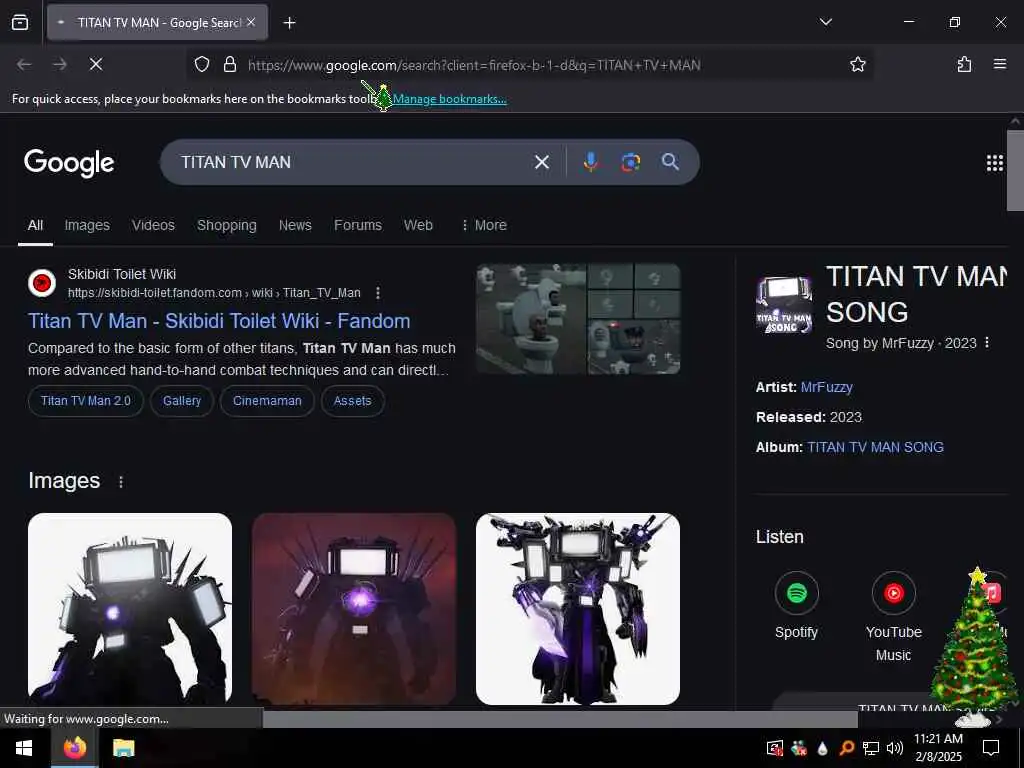Image resolution: width=1024 pixels, height=768 pixels.
Task: Open a new tab with the plus button
Action: (289, 23)
